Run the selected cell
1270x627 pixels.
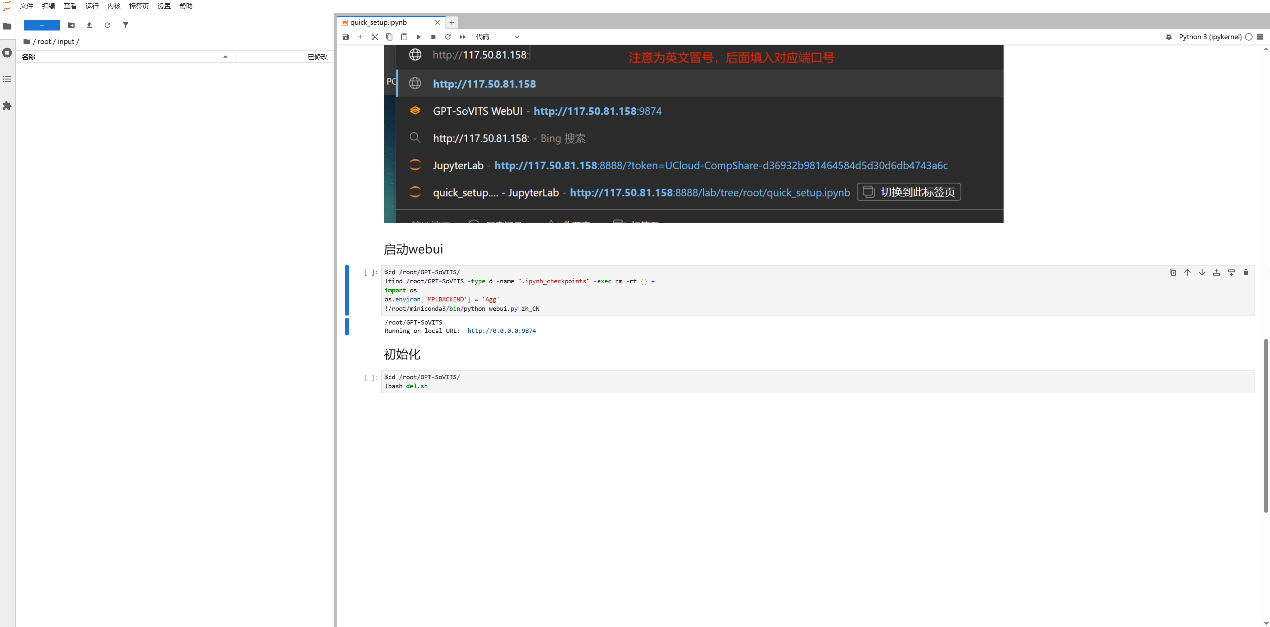418,37
